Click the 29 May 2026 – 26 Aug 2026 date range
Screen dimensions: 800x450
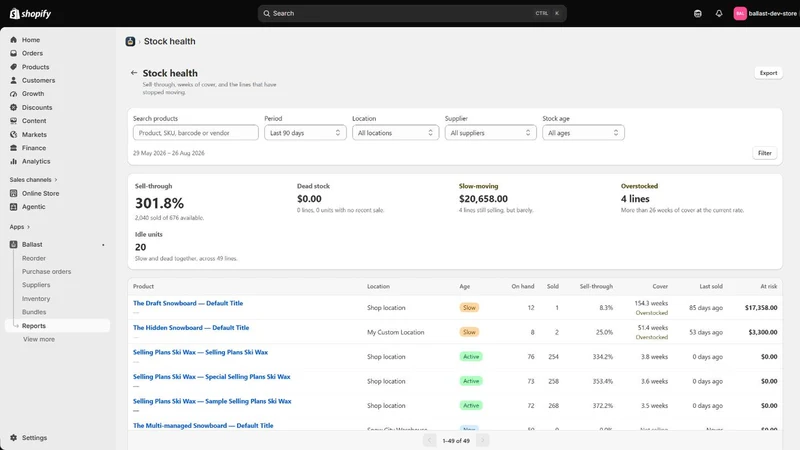click(168, 153)
